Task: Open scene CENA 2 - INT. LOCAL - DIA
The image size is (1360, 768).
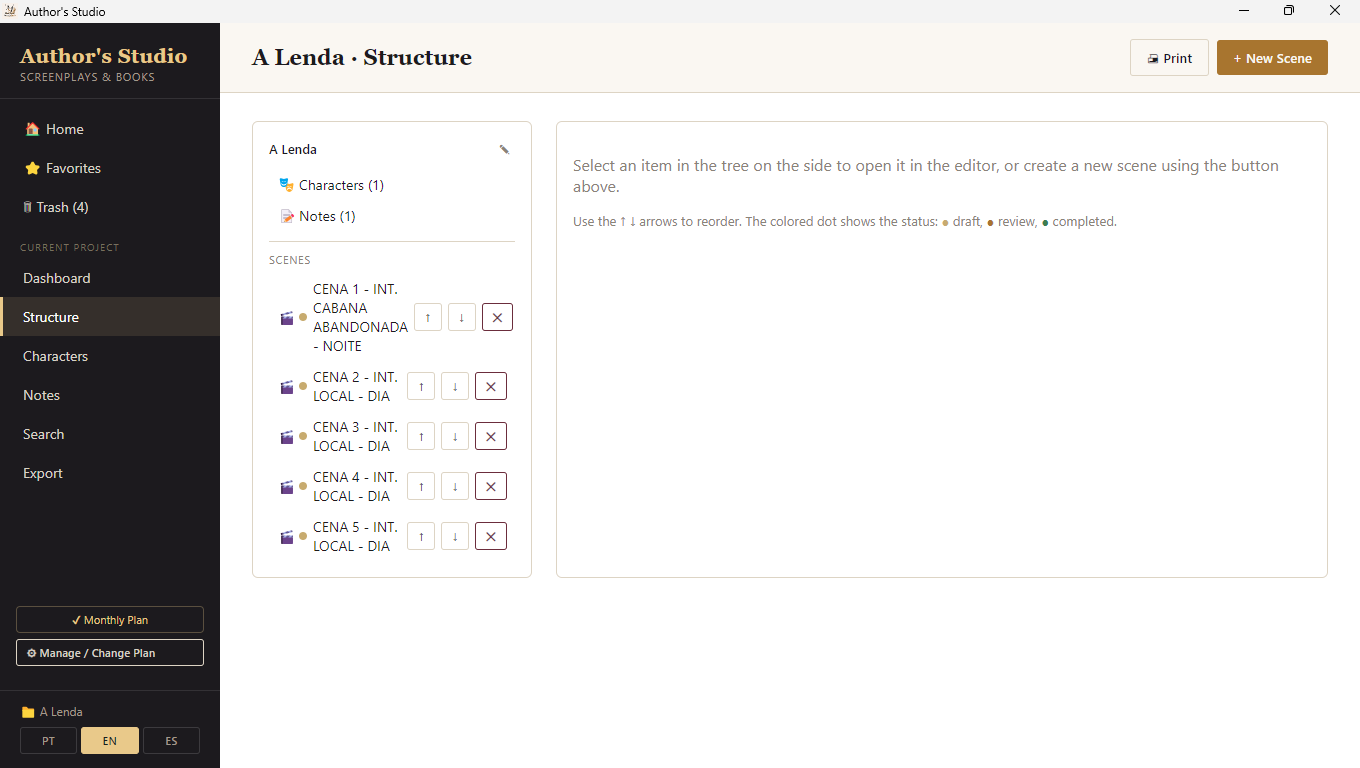Action: click(x=355, y=387)
